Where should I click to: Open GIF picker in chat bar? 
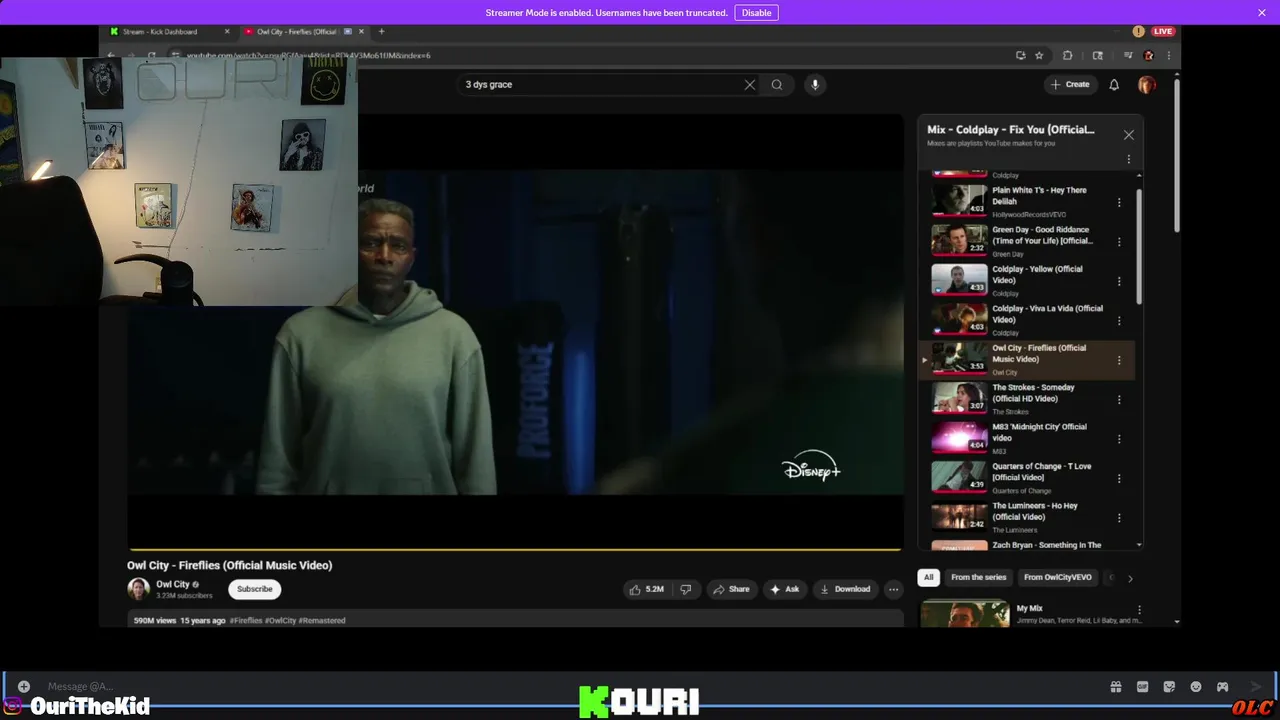[1143, 686]
